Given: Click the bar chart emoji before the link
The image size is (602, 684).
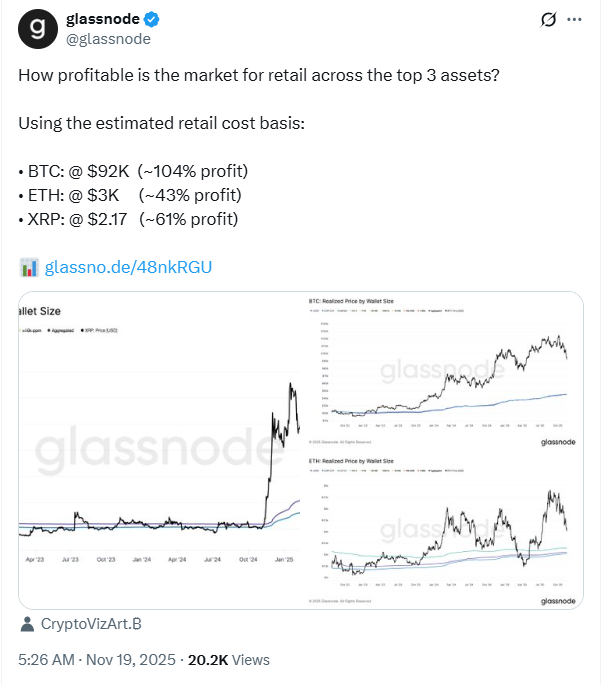Looking at the screenshot, I should 29,267.
